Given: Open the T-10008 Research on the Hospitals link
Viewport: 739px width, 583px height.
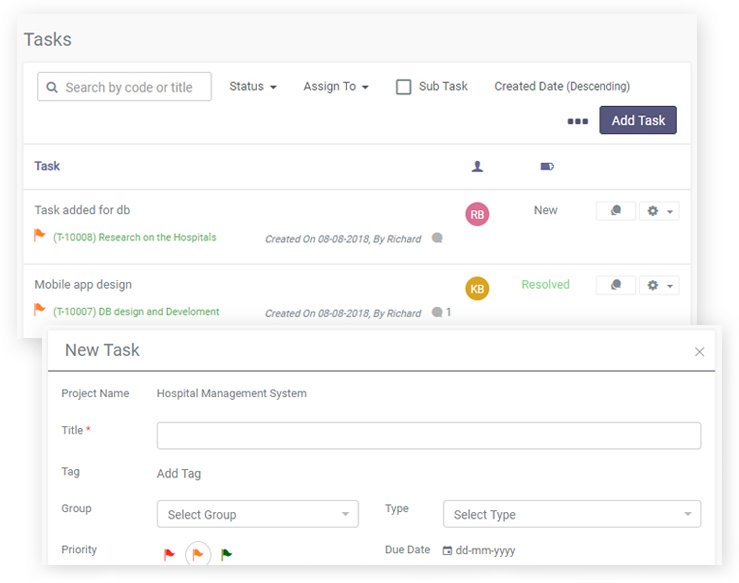Looking at the screenshot, I should tap(134, 238).
